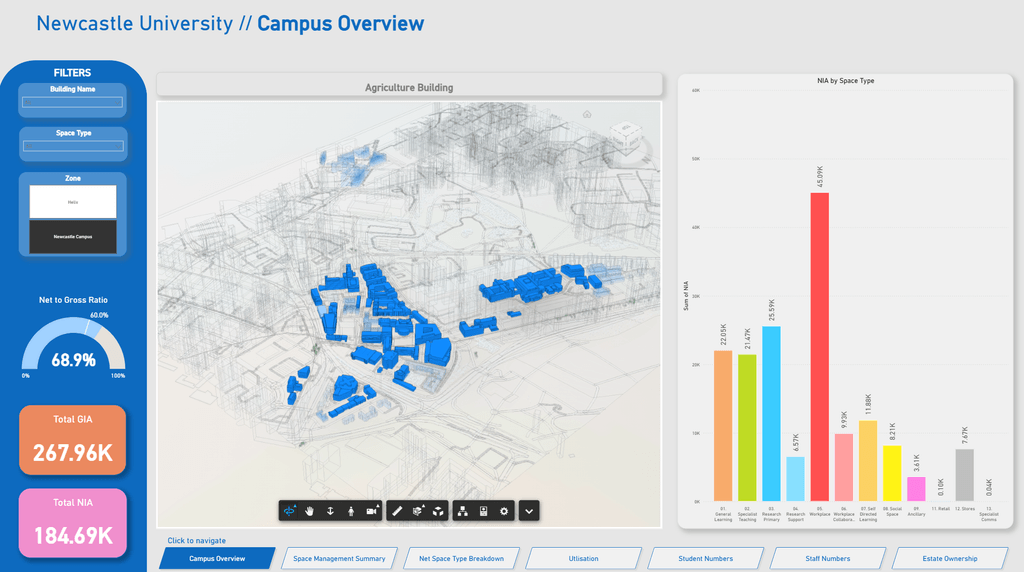Select the green Specialist Teaching bar
The height and width of the screenshot is (572, 1024).
pos(747,428)
